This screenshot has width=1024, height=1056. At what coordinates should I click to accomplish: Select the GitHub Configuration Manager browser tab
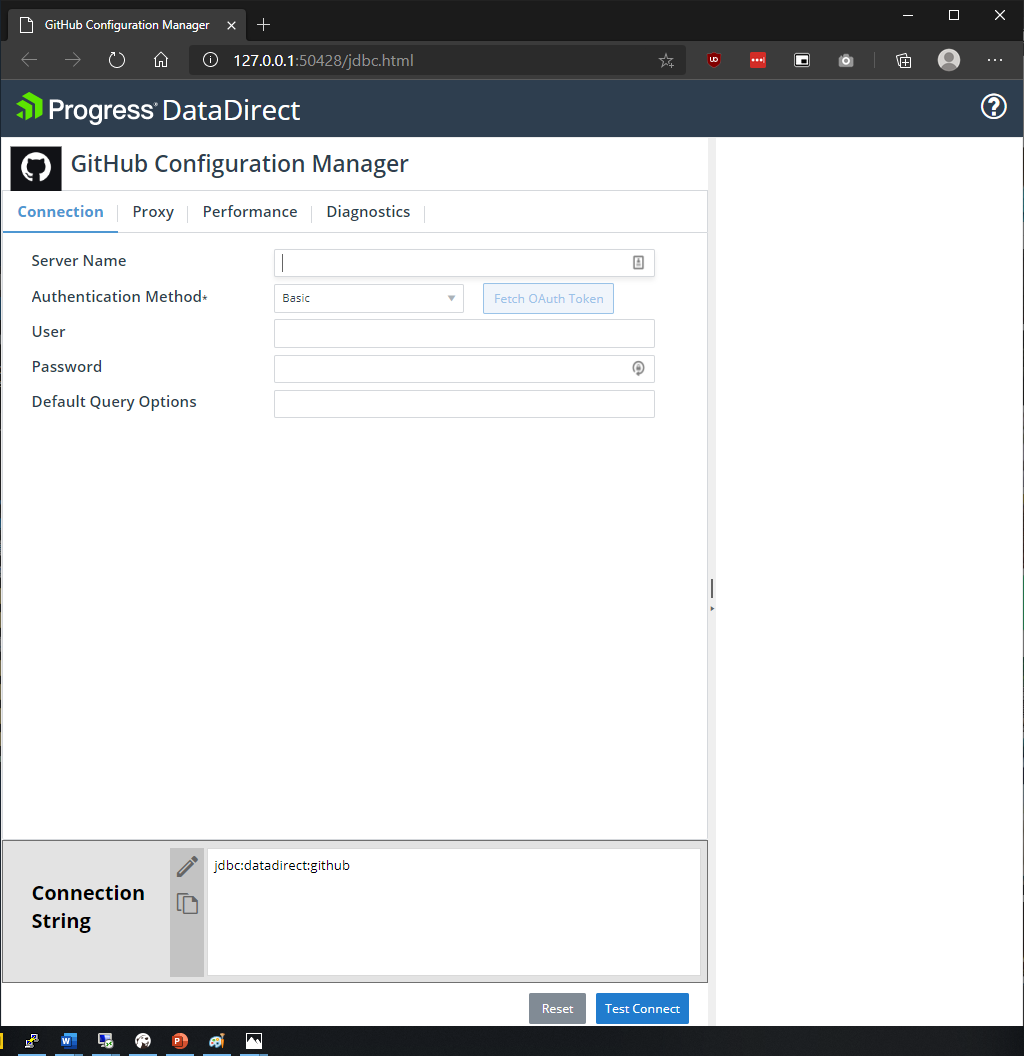tap(127, 25)
